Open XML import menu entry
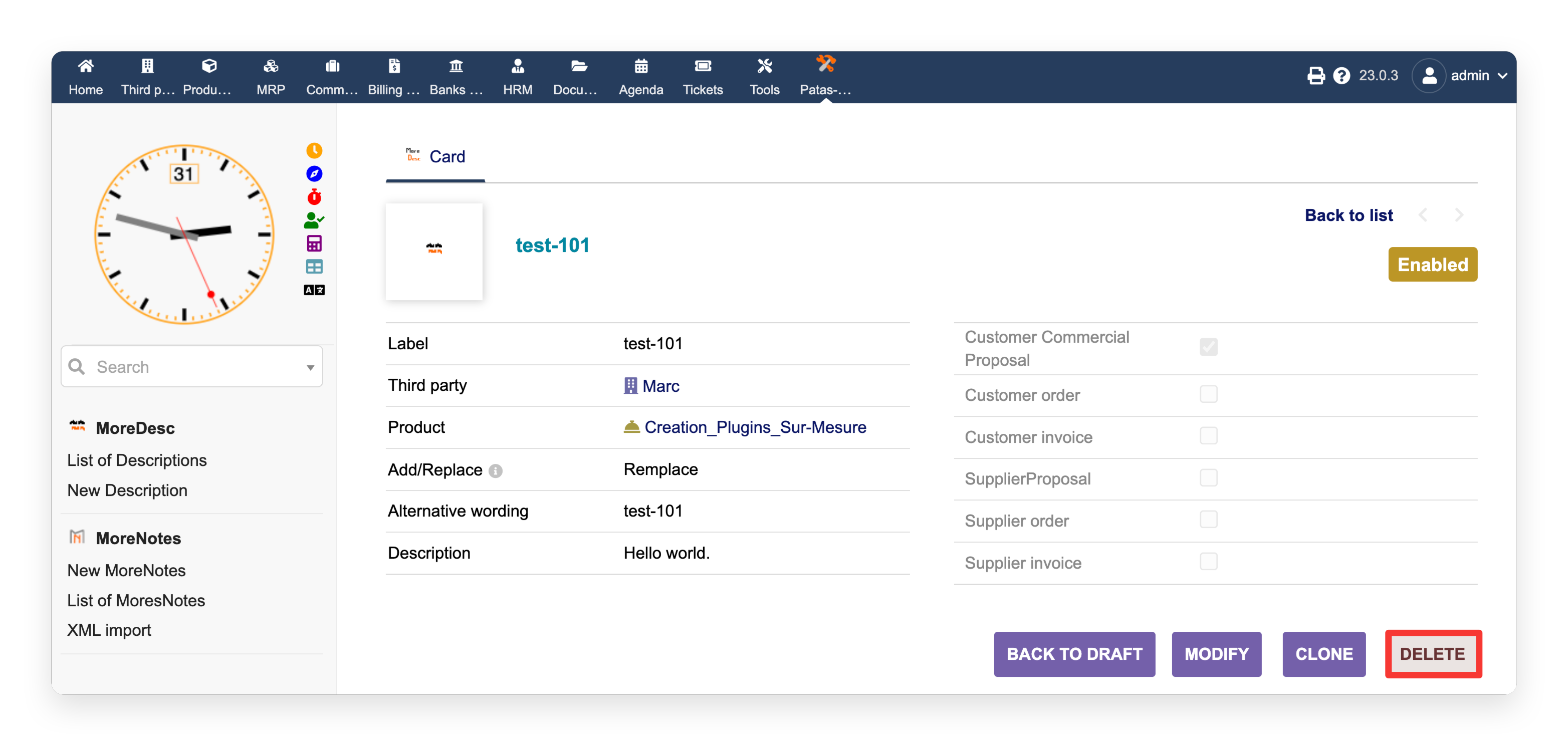Screen dimensions: 1568x746 click(x=109, y=630)
